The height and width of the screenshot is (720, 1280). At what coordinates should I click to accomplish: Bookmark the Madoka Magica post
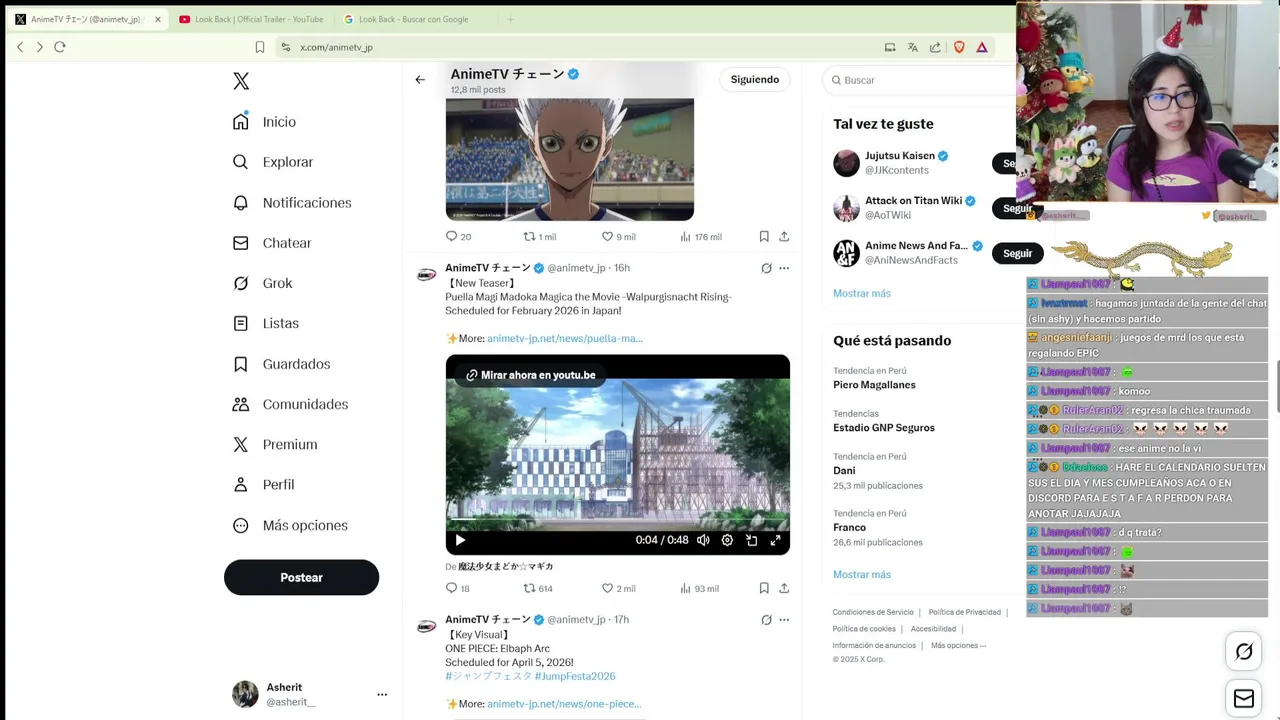pos(764,588)
